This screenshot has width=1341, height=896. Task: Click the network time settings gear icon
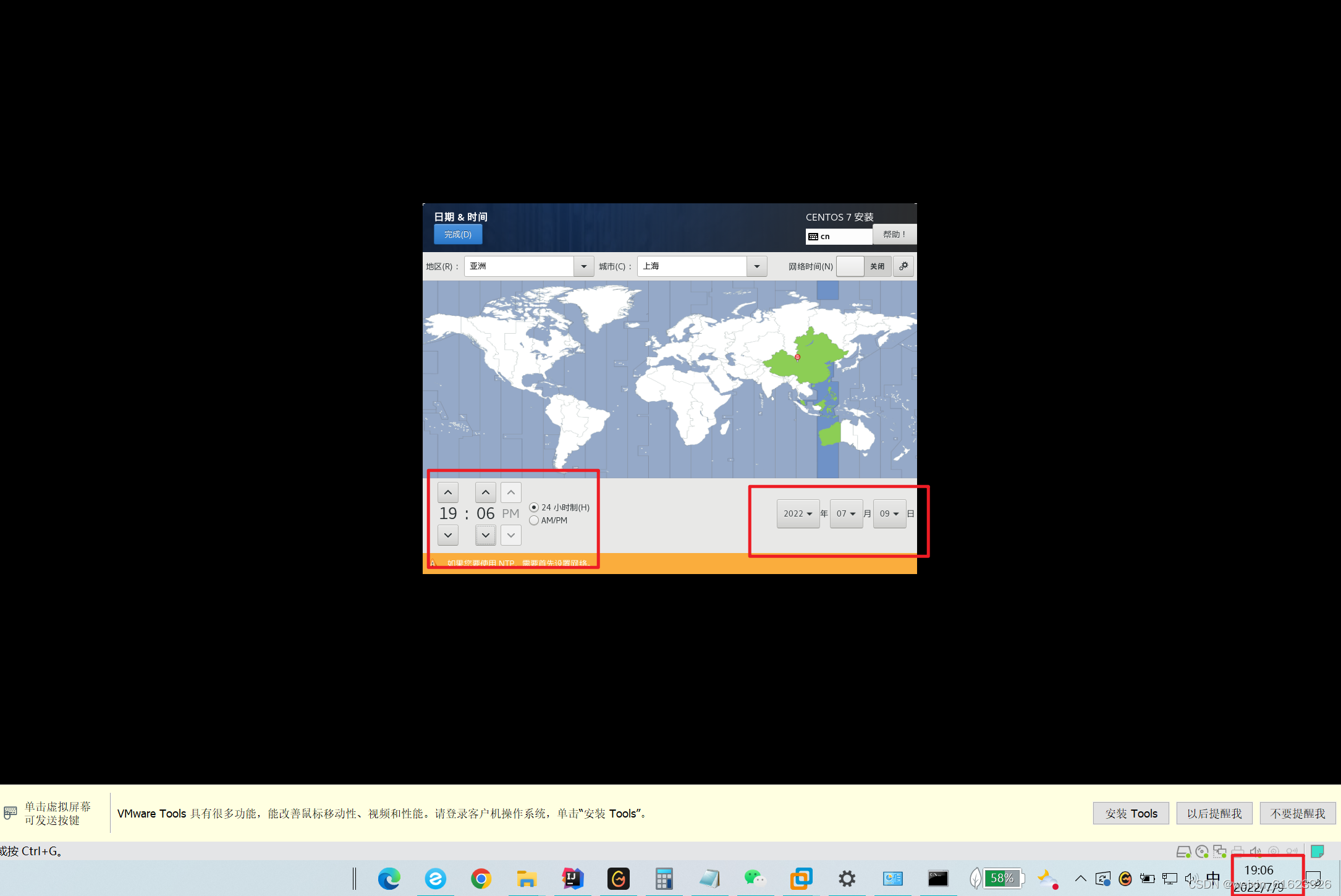(x=903, y=266)
